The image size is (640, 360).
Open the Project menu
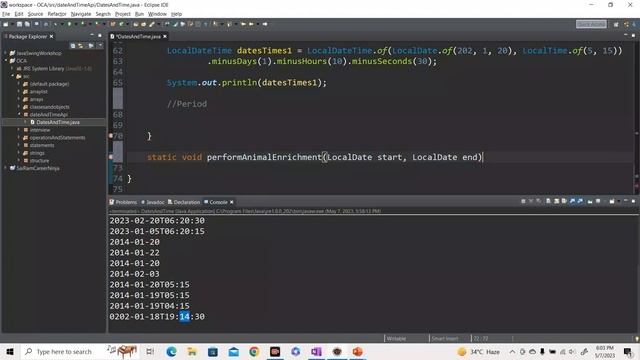pos(122,14)
